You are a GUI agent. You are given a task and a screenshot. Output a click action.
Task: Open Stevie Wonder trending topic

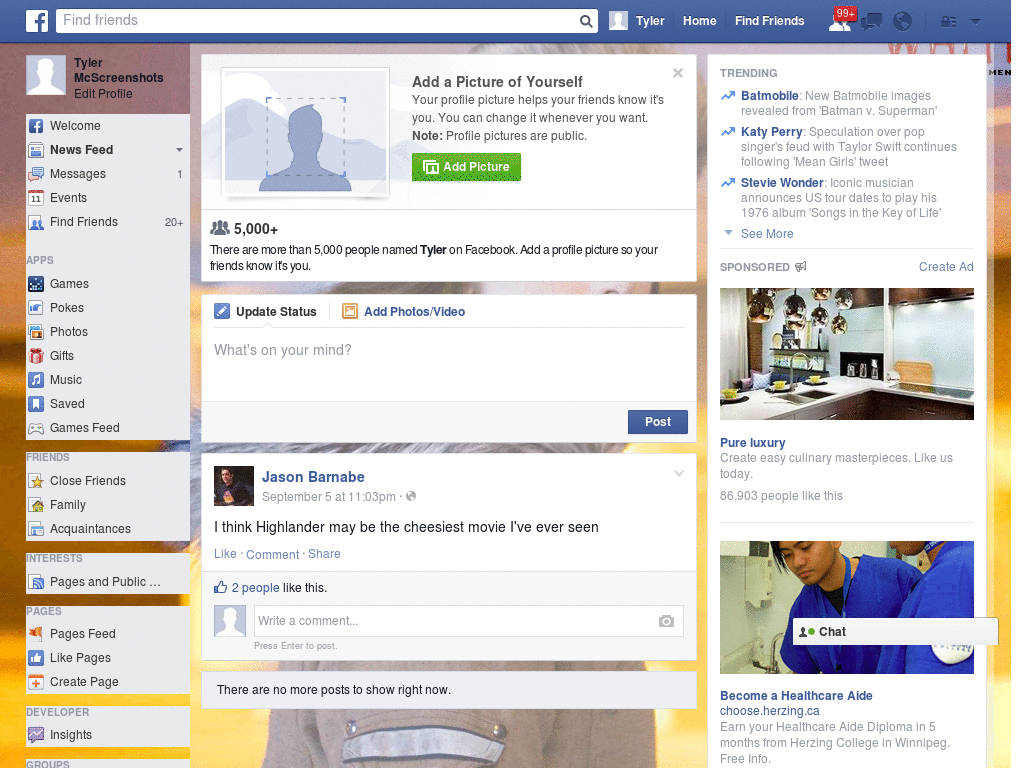(x=782, y=183)
